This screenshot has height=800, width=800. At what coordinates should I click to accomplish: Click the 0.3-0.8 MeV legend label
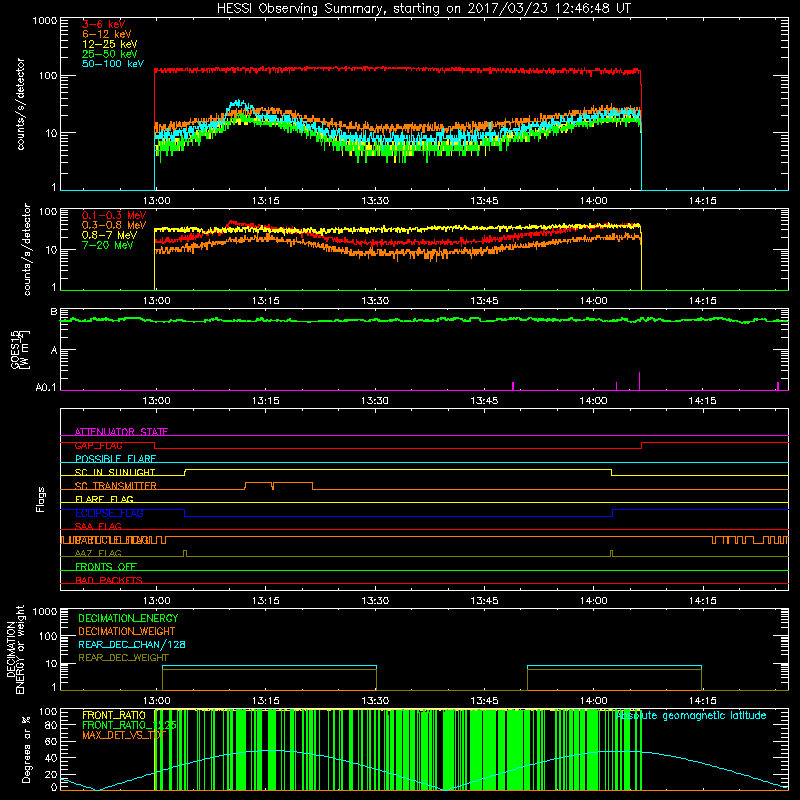pos(114,225)
